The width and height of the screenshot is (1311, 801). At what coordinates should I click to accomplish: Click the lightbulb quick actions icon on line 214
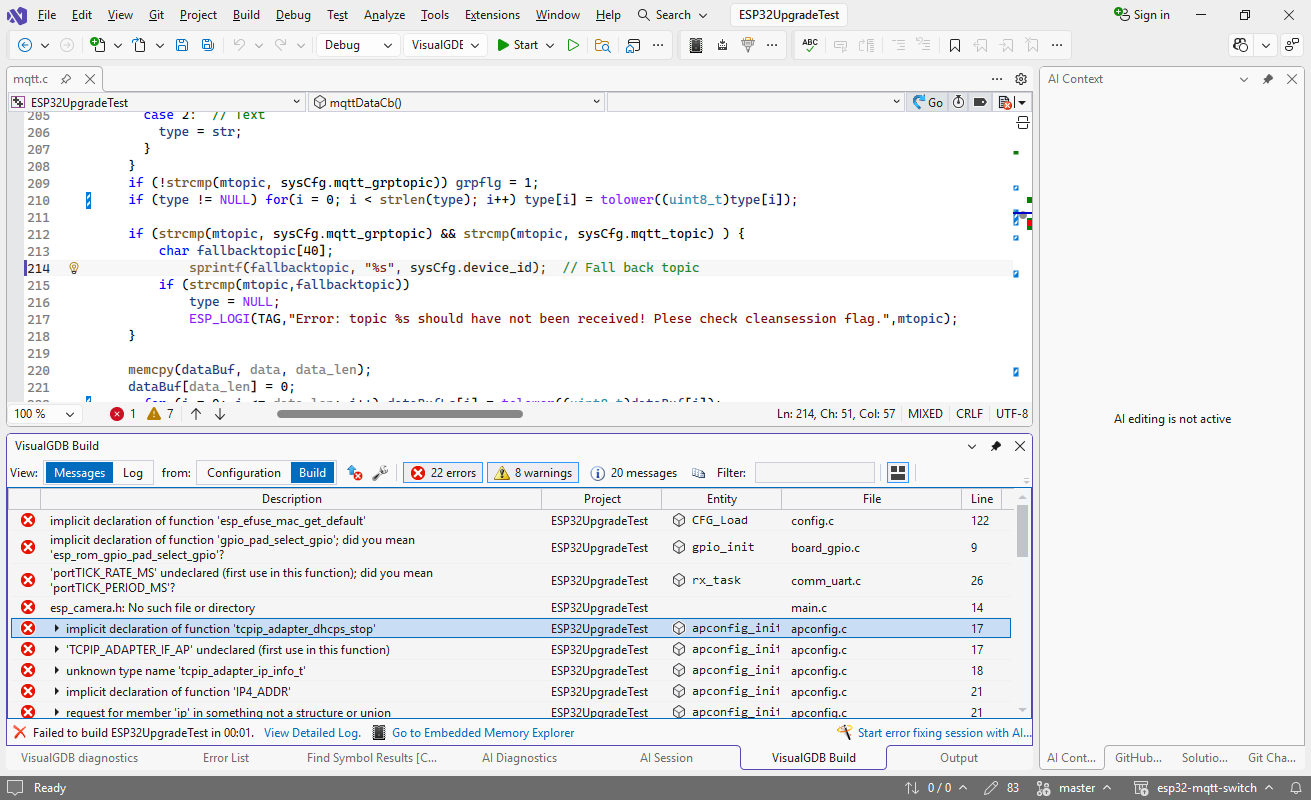coord(73,268)
